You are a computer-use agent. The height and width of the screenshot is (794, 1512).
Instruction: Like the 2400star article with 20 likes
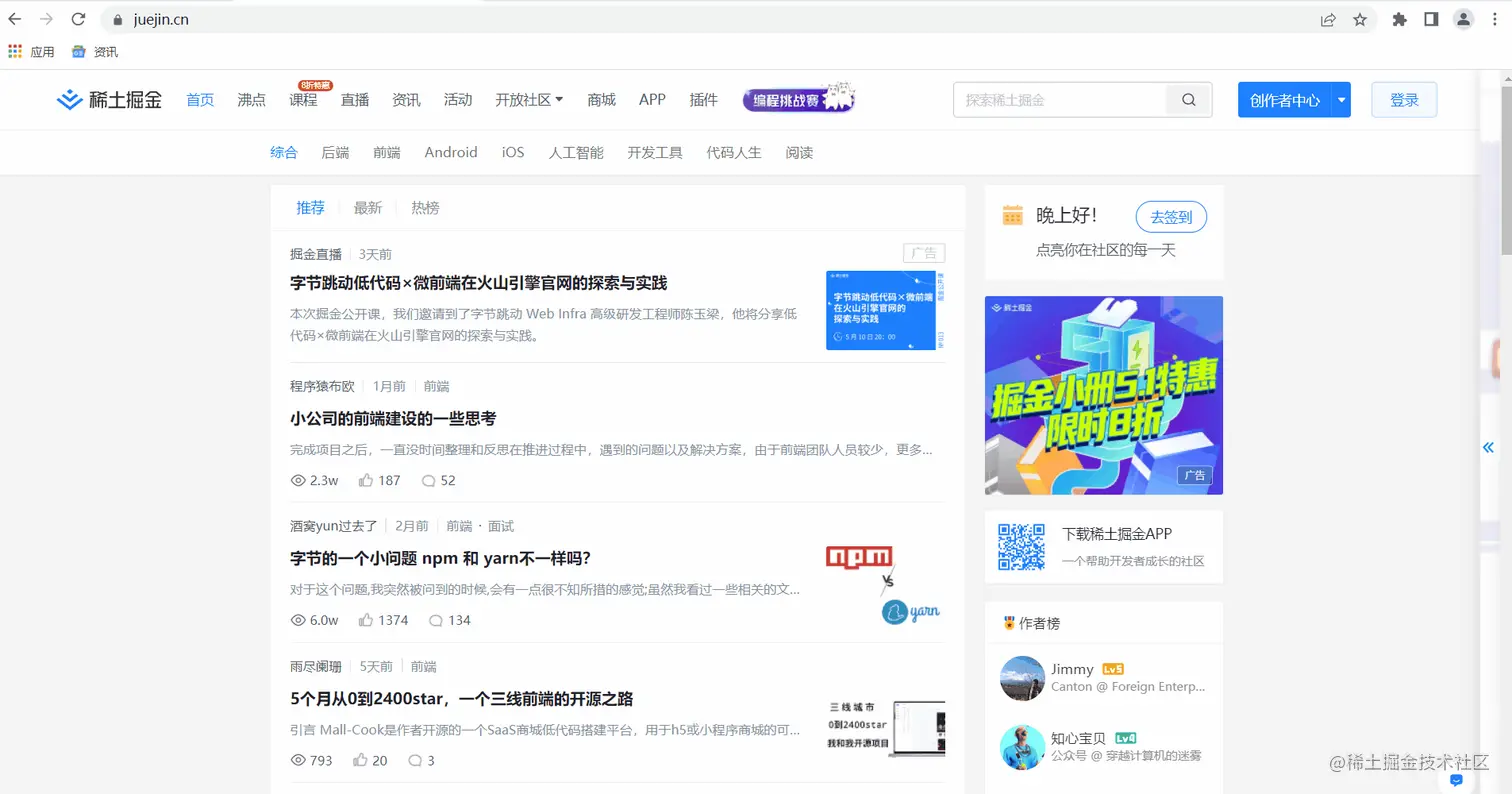(360, 760)
